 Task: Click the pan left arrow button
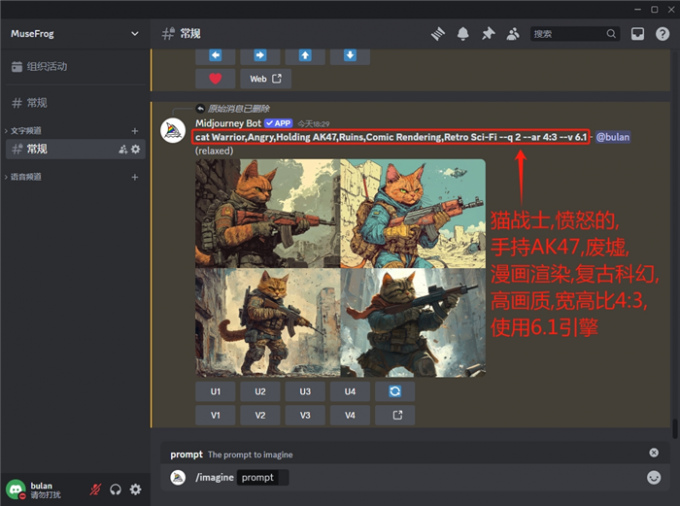coord(215,55)
